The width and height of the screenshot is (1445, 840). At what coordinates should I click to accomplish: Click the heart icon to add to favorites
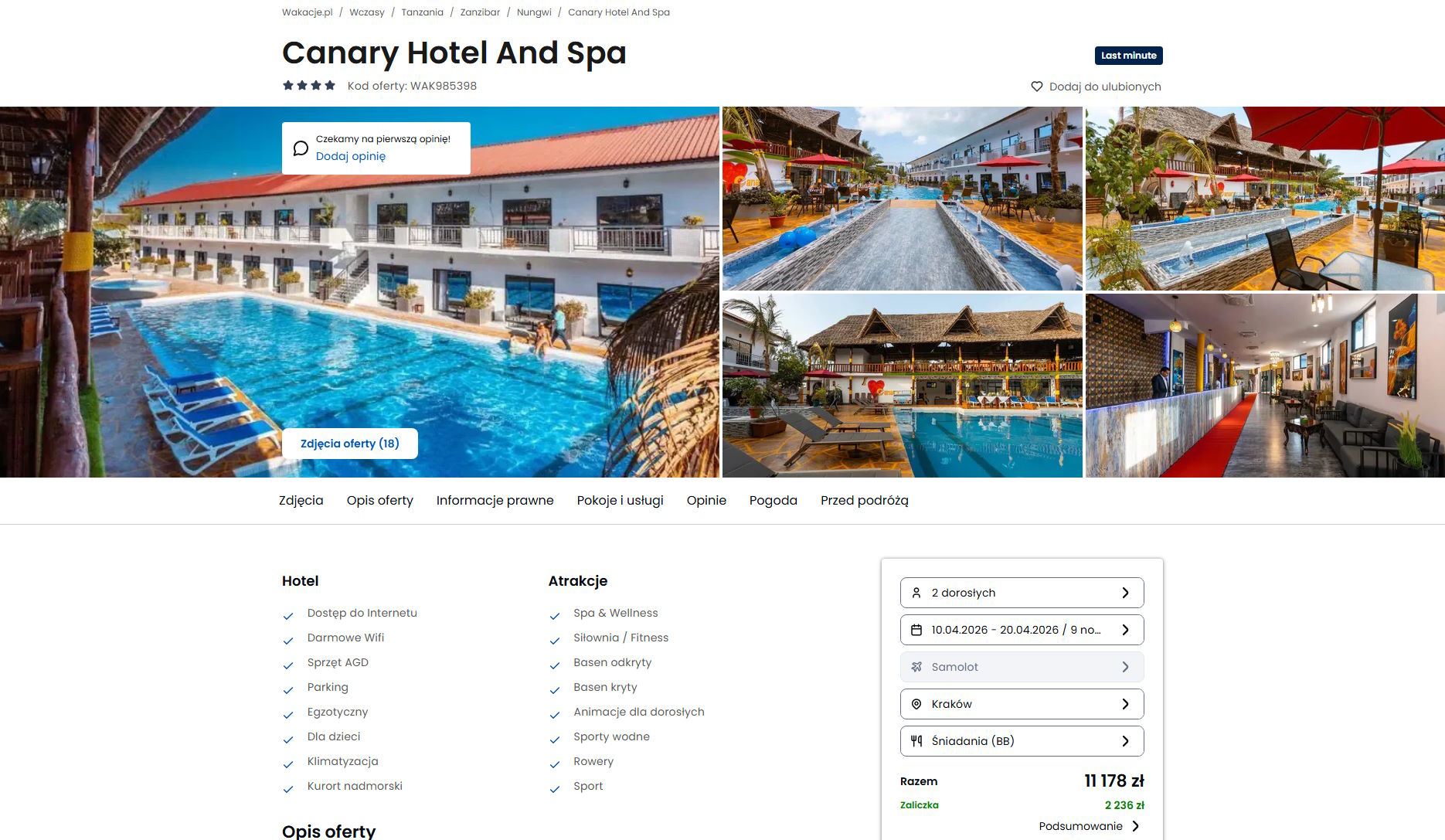click(1037, 87)
